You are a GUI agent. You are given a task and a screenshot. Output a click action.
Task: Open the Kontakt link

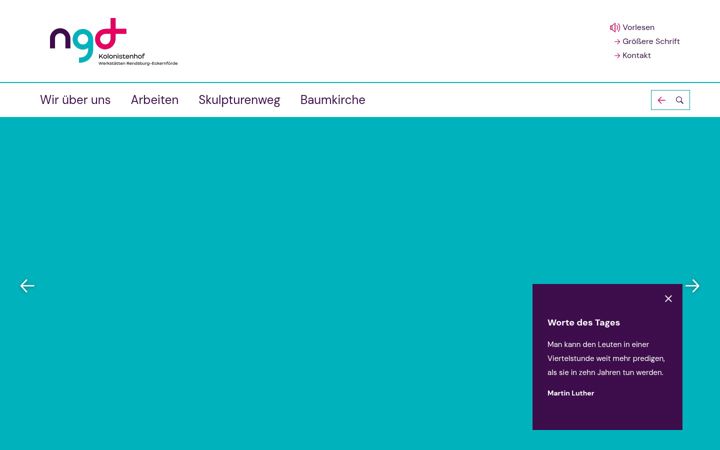point(636,56)
